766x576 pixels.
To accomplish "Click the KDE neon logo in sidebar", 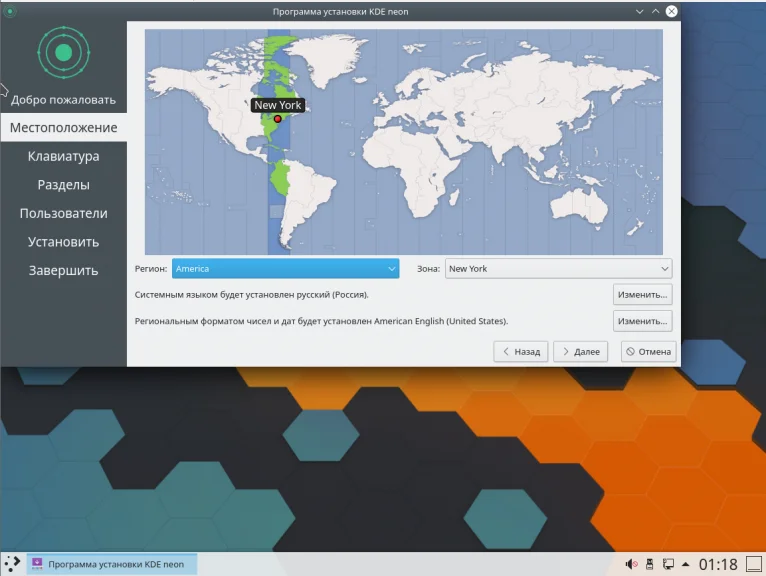I will click(64, 52).
